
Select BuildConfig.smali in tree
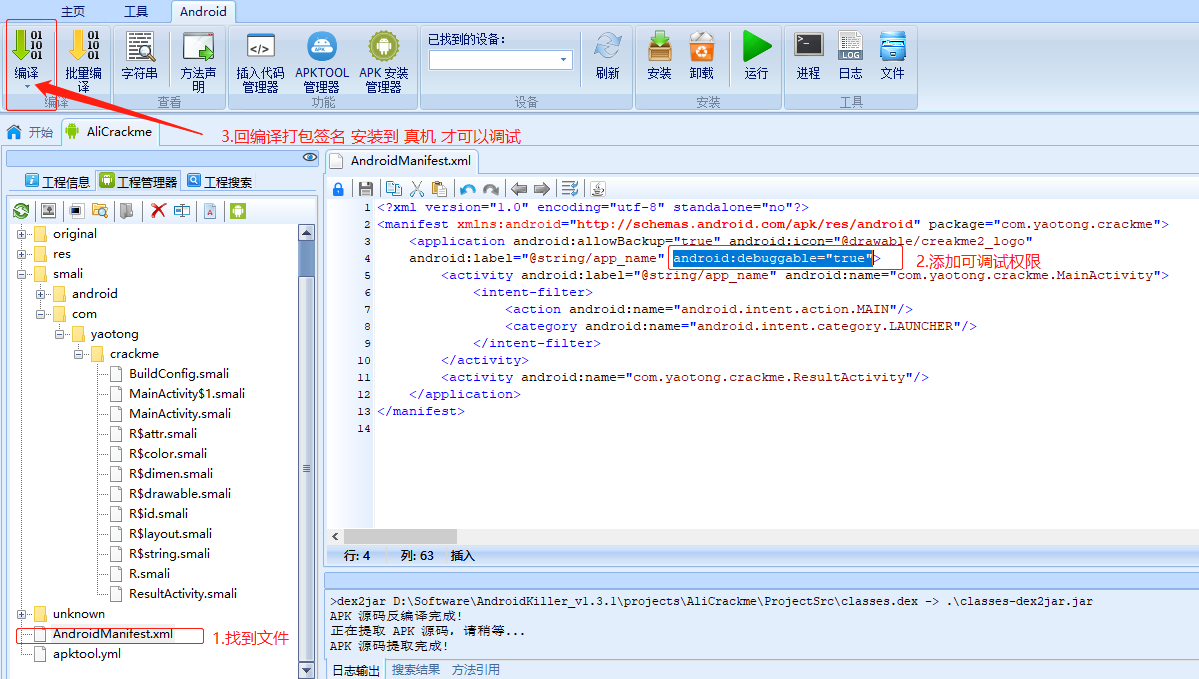tap(179, 374)
